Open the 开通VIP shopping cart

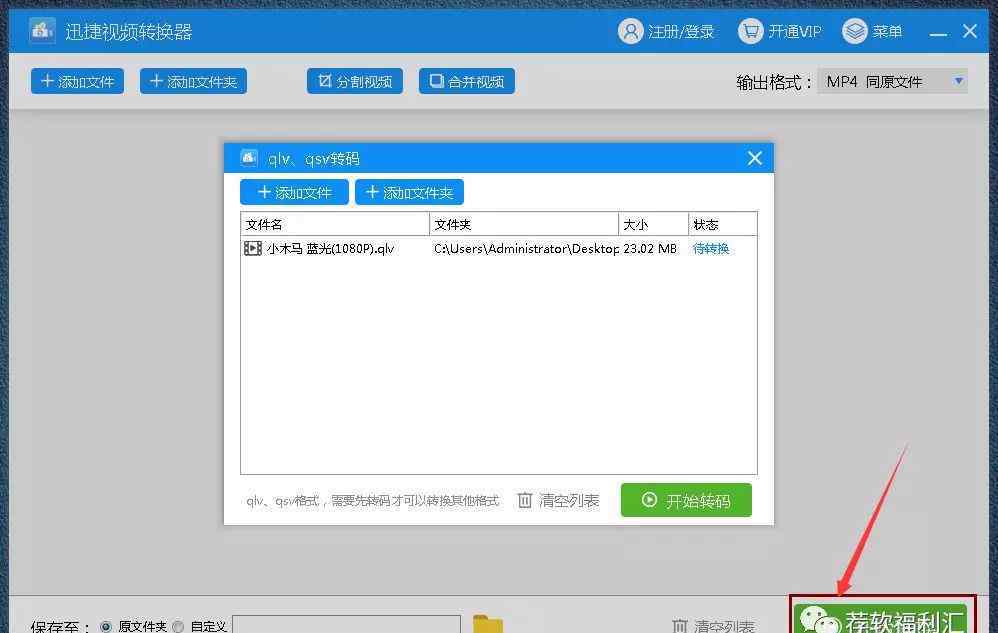(780, 31)
